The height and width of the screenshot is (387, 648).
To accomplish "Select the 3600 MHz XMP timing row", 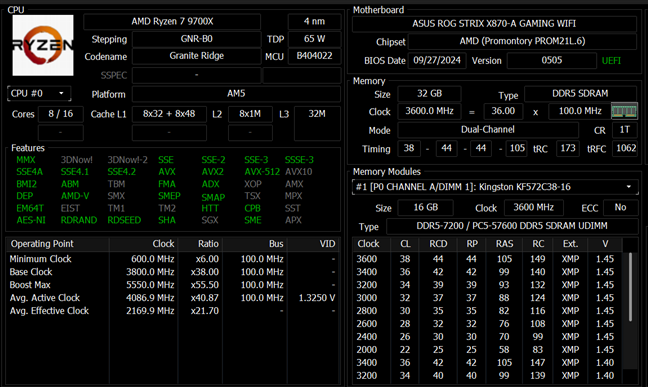I will [x=488, y=259].
